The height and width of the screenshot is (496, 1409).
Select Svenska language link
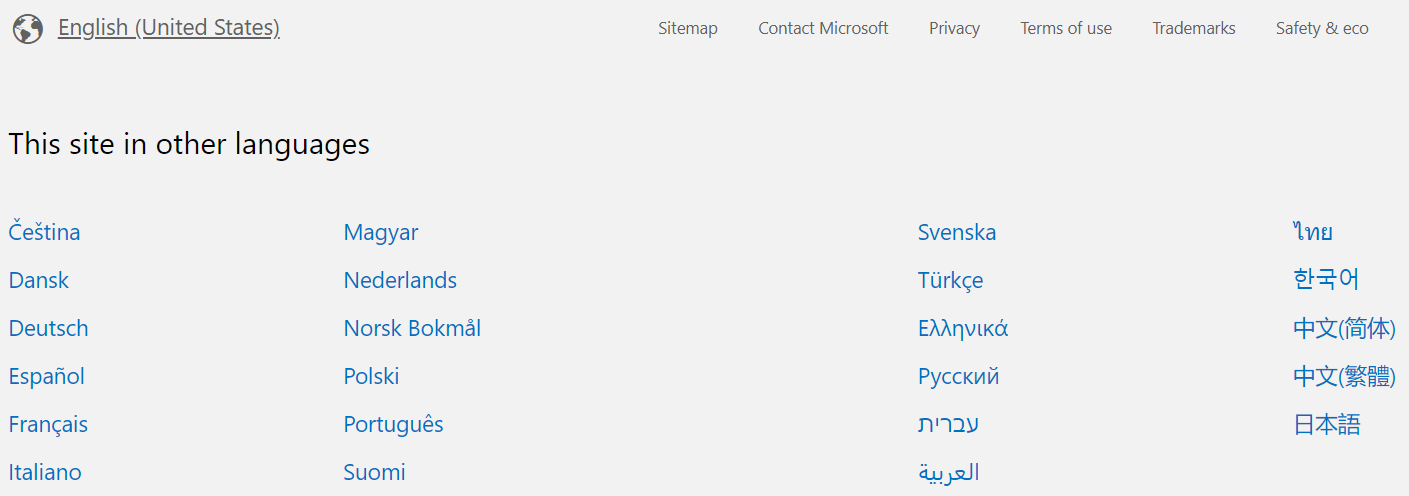(957, 232)
